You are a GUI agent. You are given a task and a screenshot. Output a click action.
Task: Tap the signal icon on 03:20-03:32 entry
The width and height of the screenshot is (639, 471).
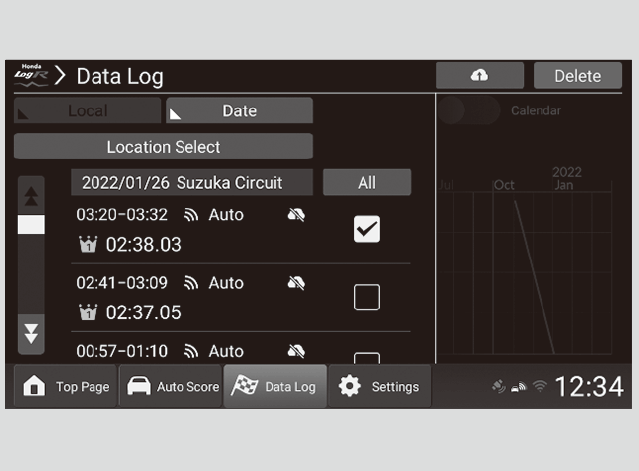click(x=192, y=215)
